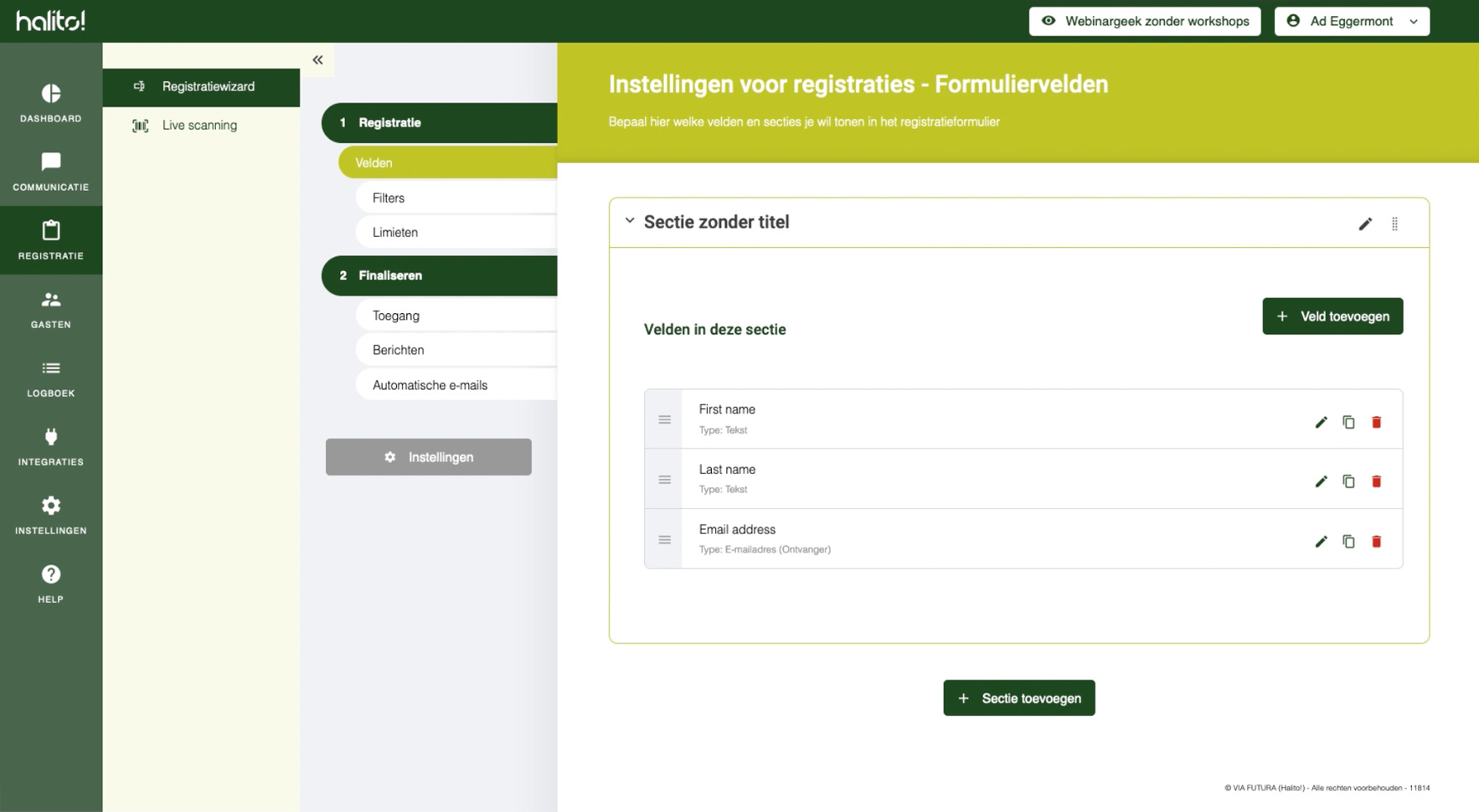Viewport: 1479px width, 812px height.
Task: Delete the First name field
Action: (x=1376, y=422)
